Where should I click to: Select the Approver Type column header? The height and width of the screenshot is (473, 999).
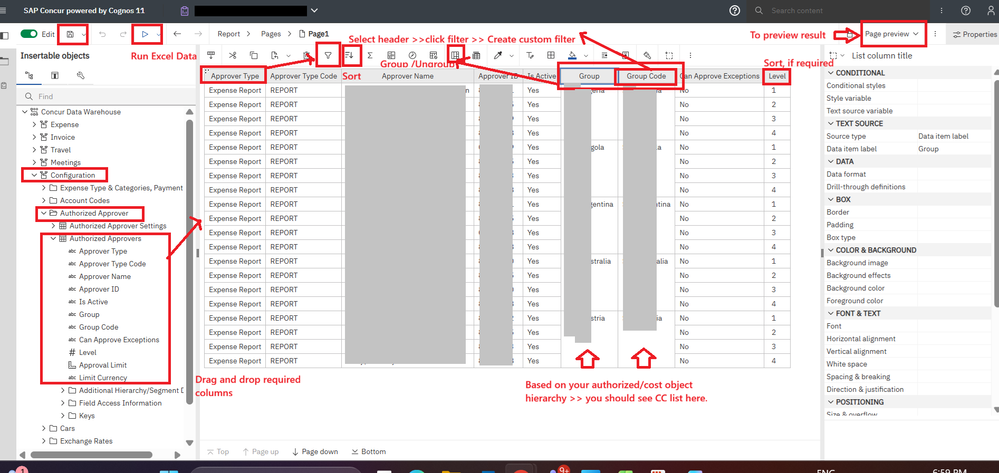click(x=234, y=76)
